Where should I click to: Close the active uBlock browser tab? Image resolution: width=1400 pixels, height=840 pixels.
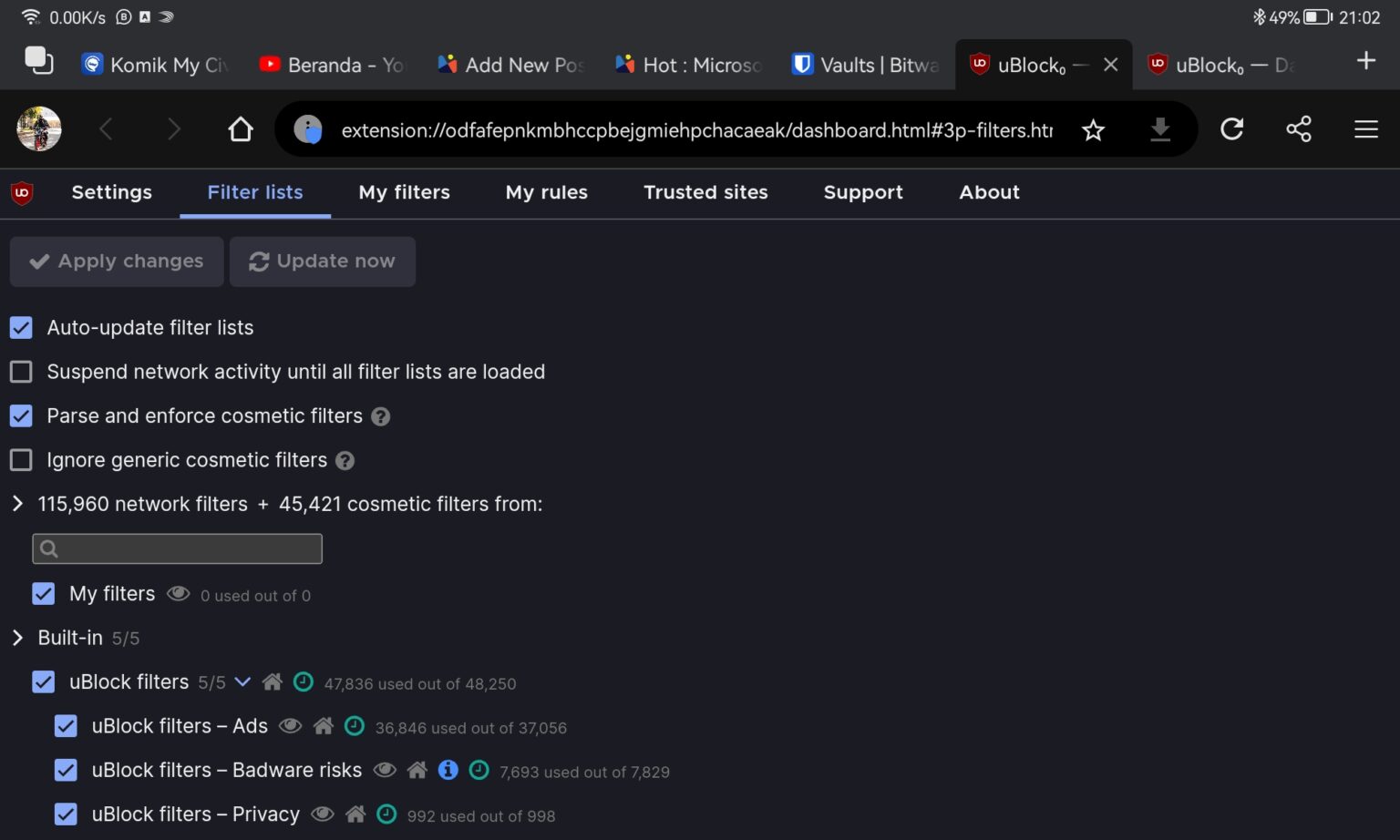[x=1110, y=65]
